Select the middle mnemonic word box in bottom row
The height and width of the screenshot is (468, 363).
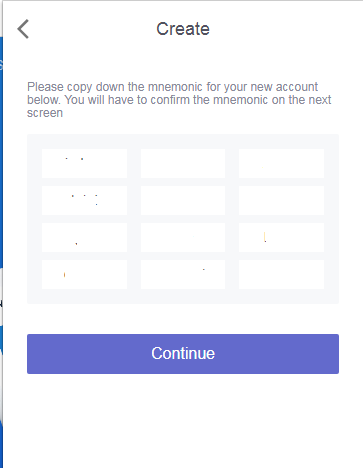coord(183,274)
